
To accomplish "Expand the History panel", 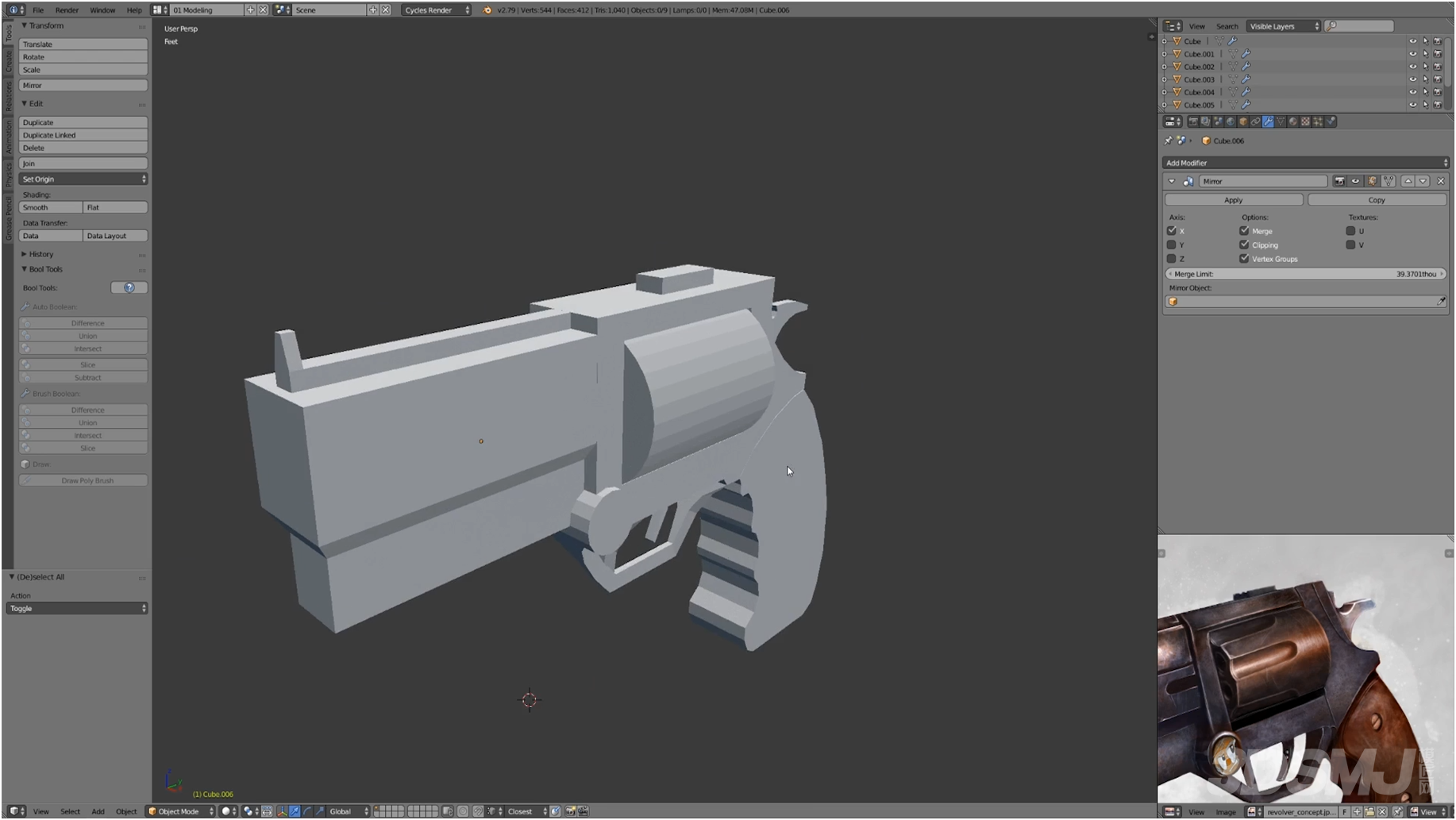I will tap(40, 254).
